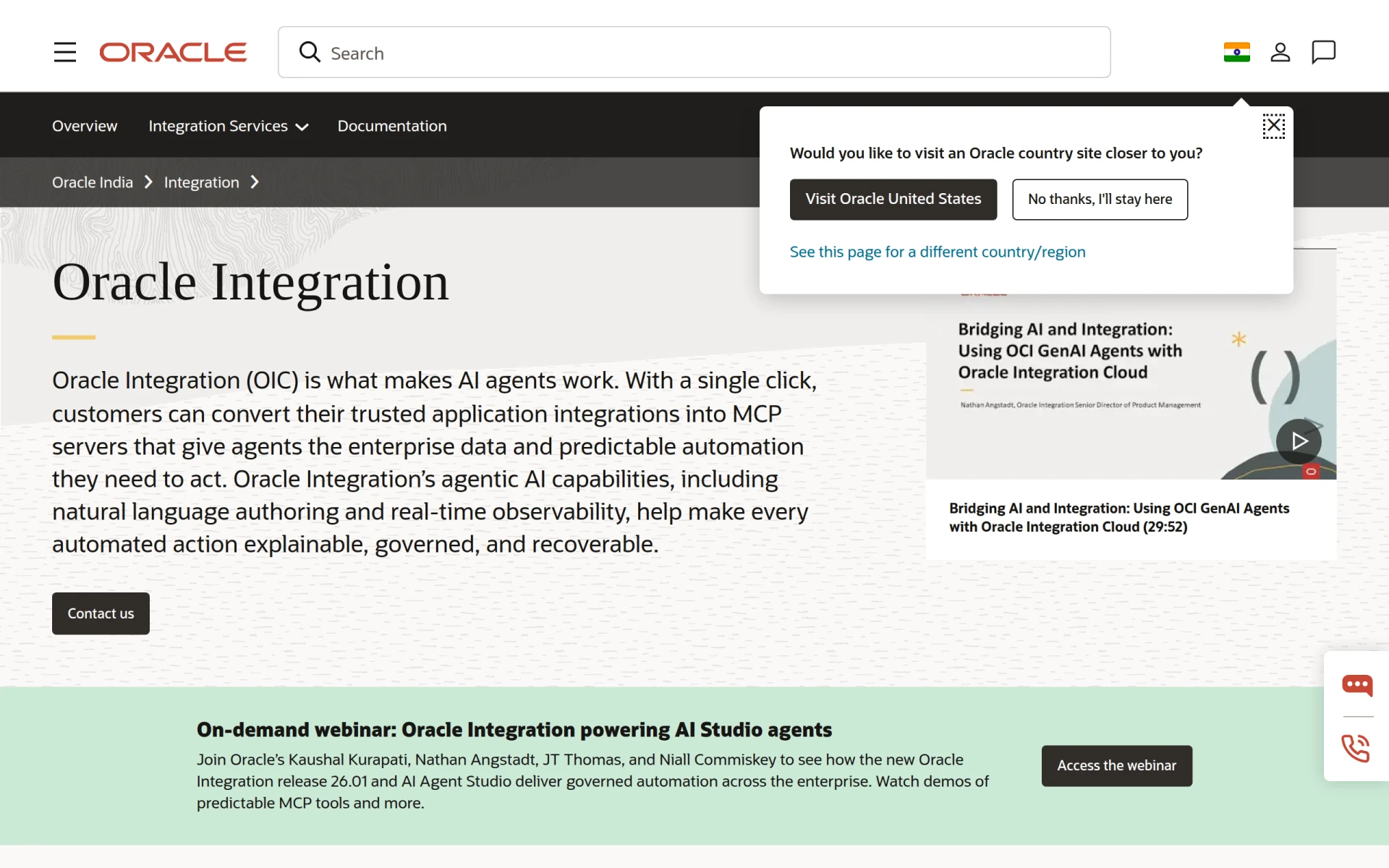Open the chat bubble icon in header
Screen dimensions: 1389x868
tap(1323, 52)
